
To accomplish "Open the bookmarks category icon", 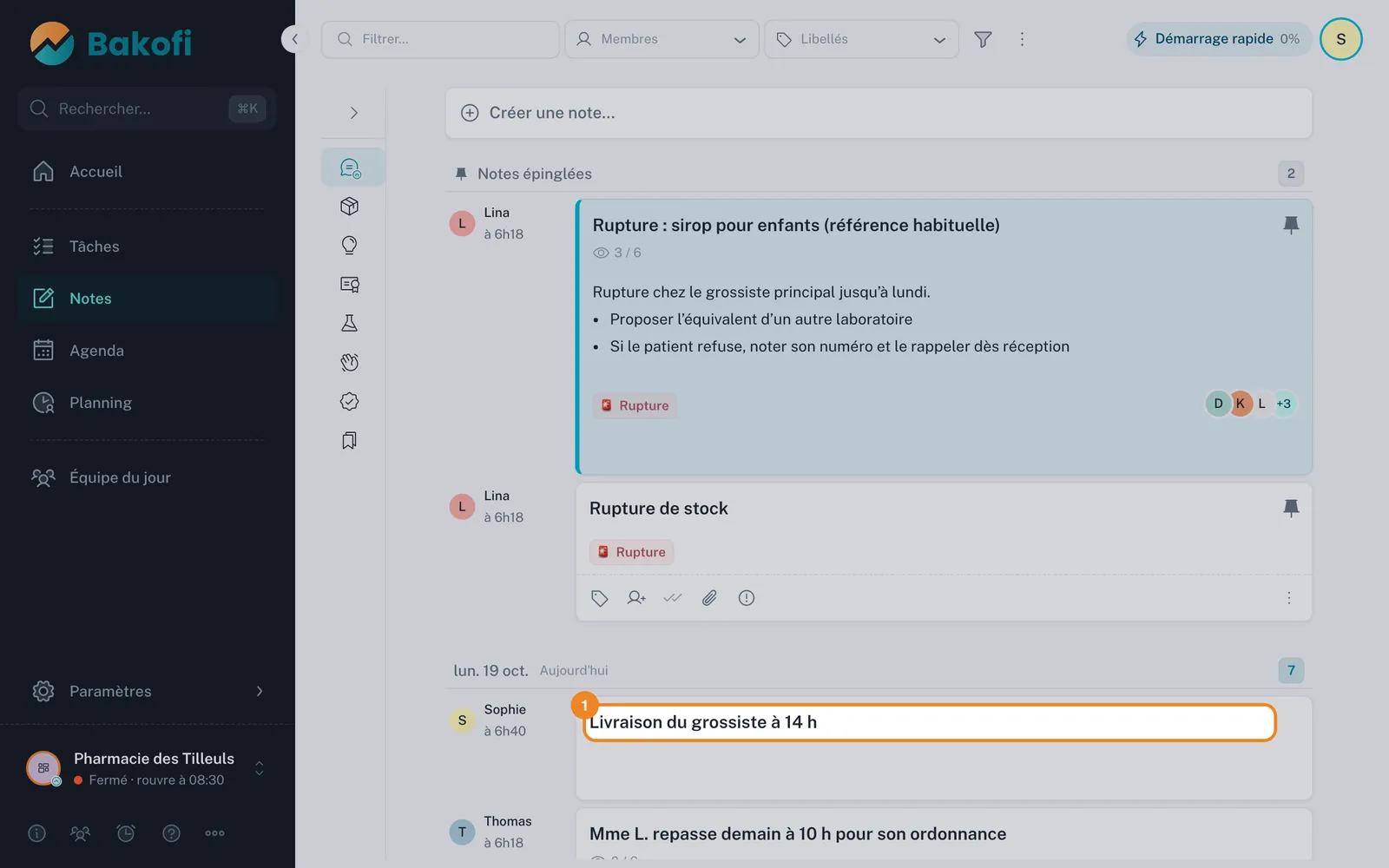I will click(x=350, y=441).
